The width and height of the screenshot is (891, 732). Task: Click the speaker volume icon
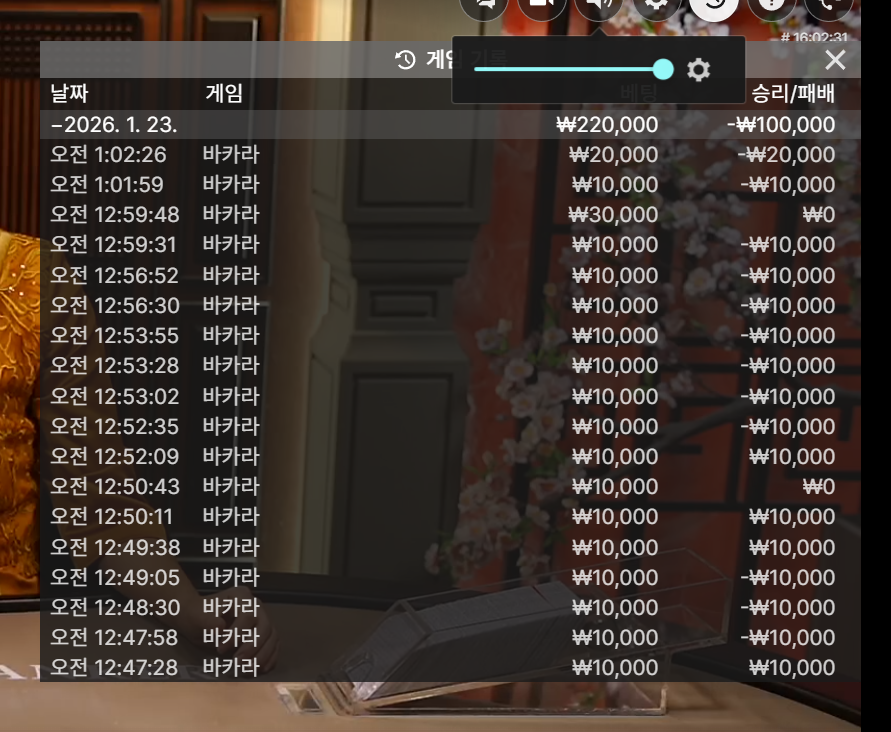point(599,5)
